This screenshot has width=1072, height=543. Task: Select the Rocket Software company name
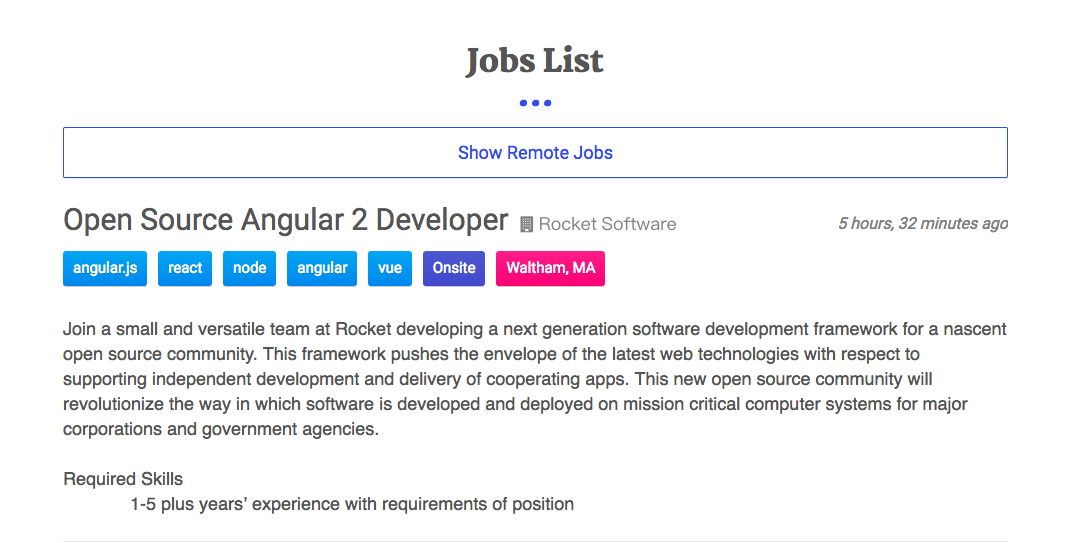pyautogui.click(x=607, y=224)
